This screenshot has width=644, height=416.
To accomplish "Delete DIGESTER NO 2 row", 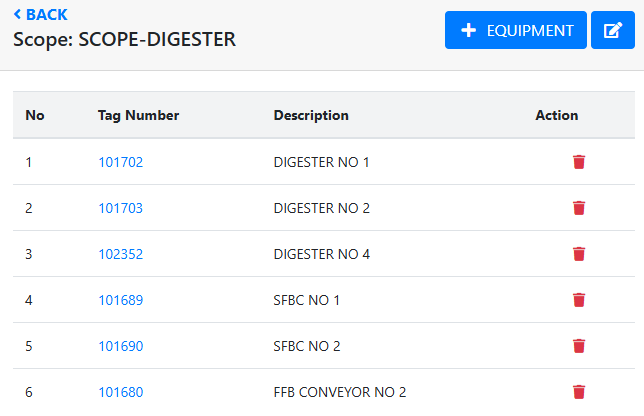I will pyautogui.click(x=579, y=208).
